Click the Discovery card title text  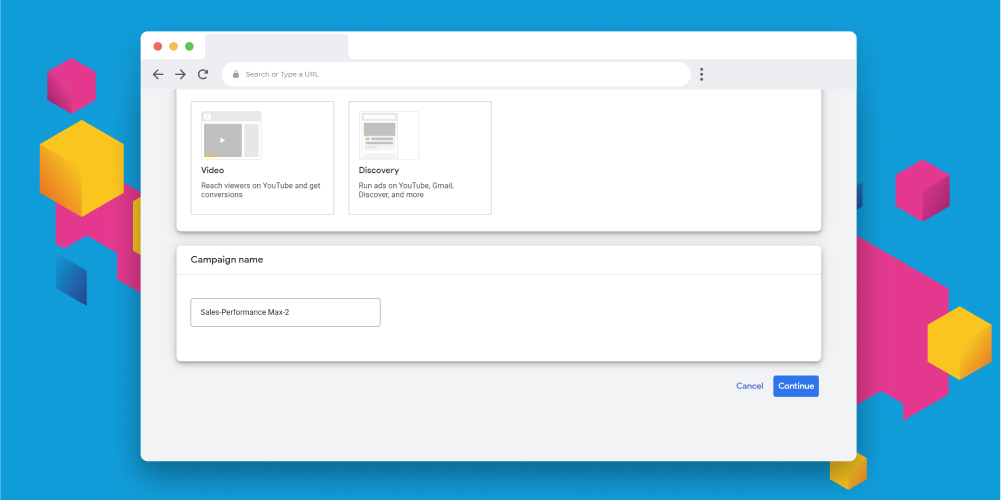tap(379, 170)
